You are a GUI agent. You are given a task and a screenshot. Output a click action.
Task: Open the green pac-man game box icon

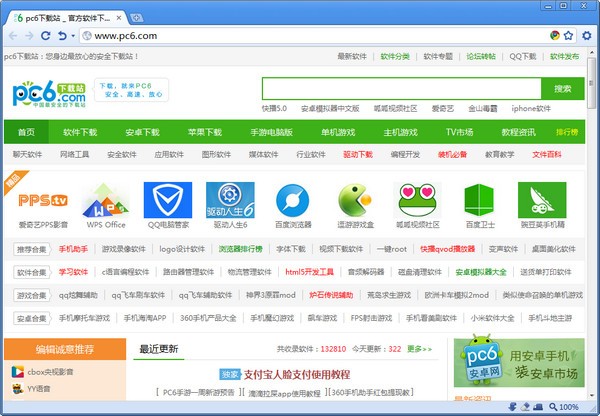[355, 200]
